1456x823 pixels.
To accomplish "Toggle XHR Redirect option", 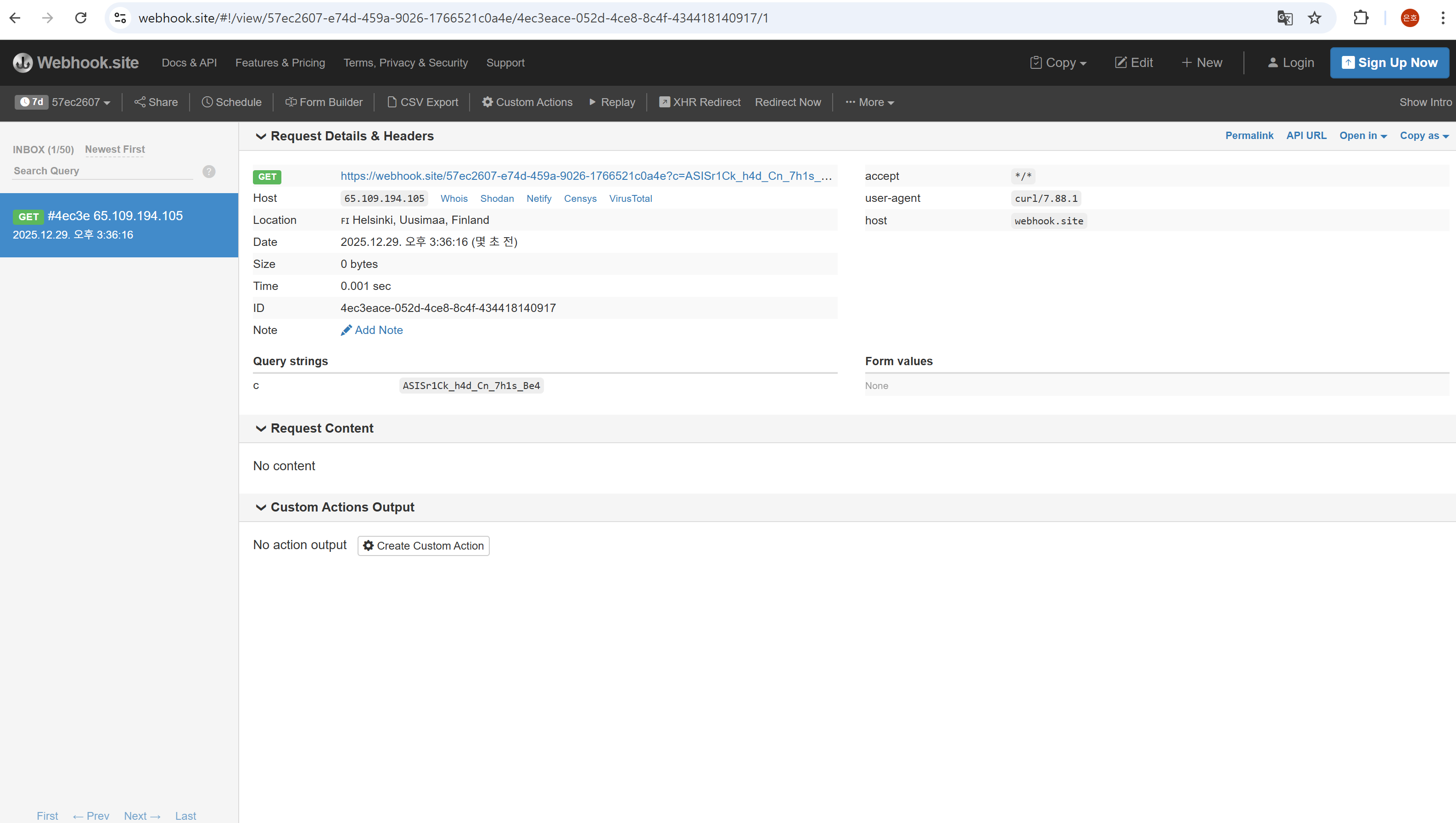I will (x=700, y=102).
